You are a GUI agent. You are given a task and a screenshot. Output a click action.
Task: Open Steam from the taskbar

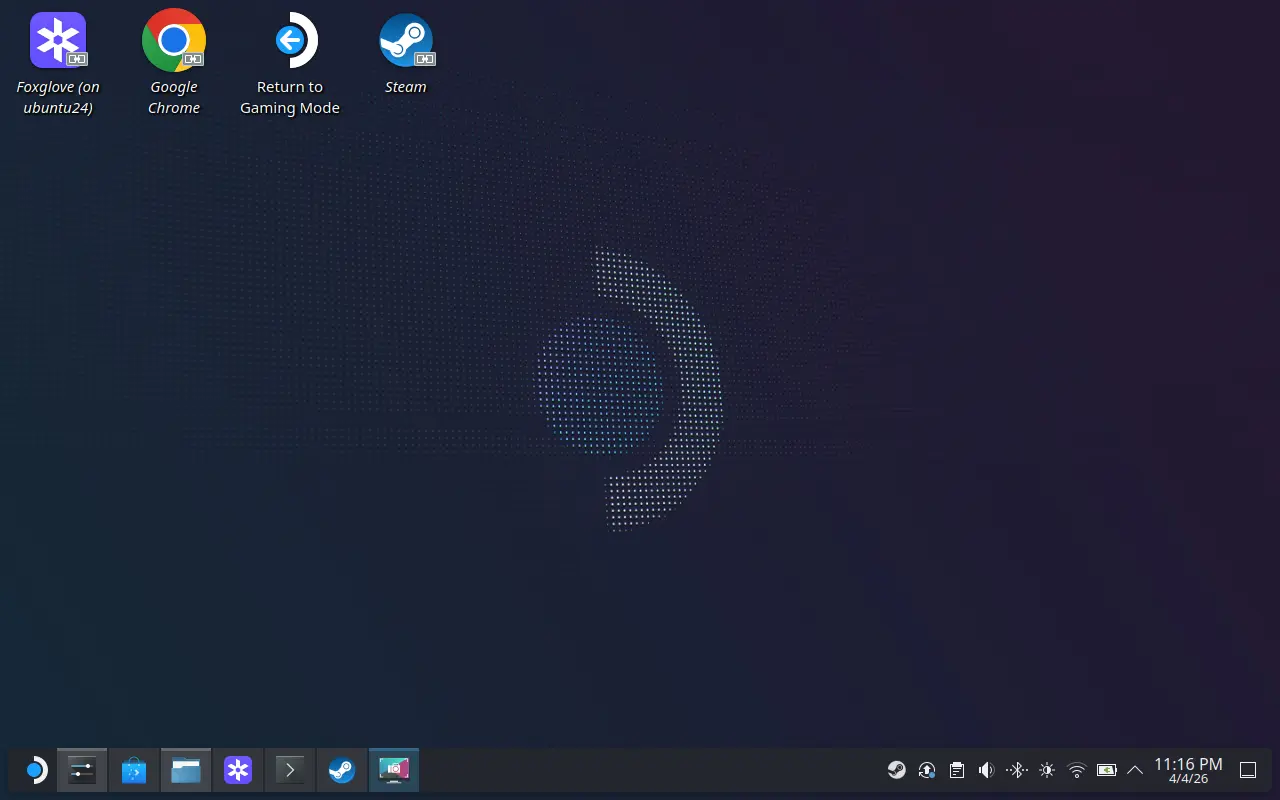342,770
